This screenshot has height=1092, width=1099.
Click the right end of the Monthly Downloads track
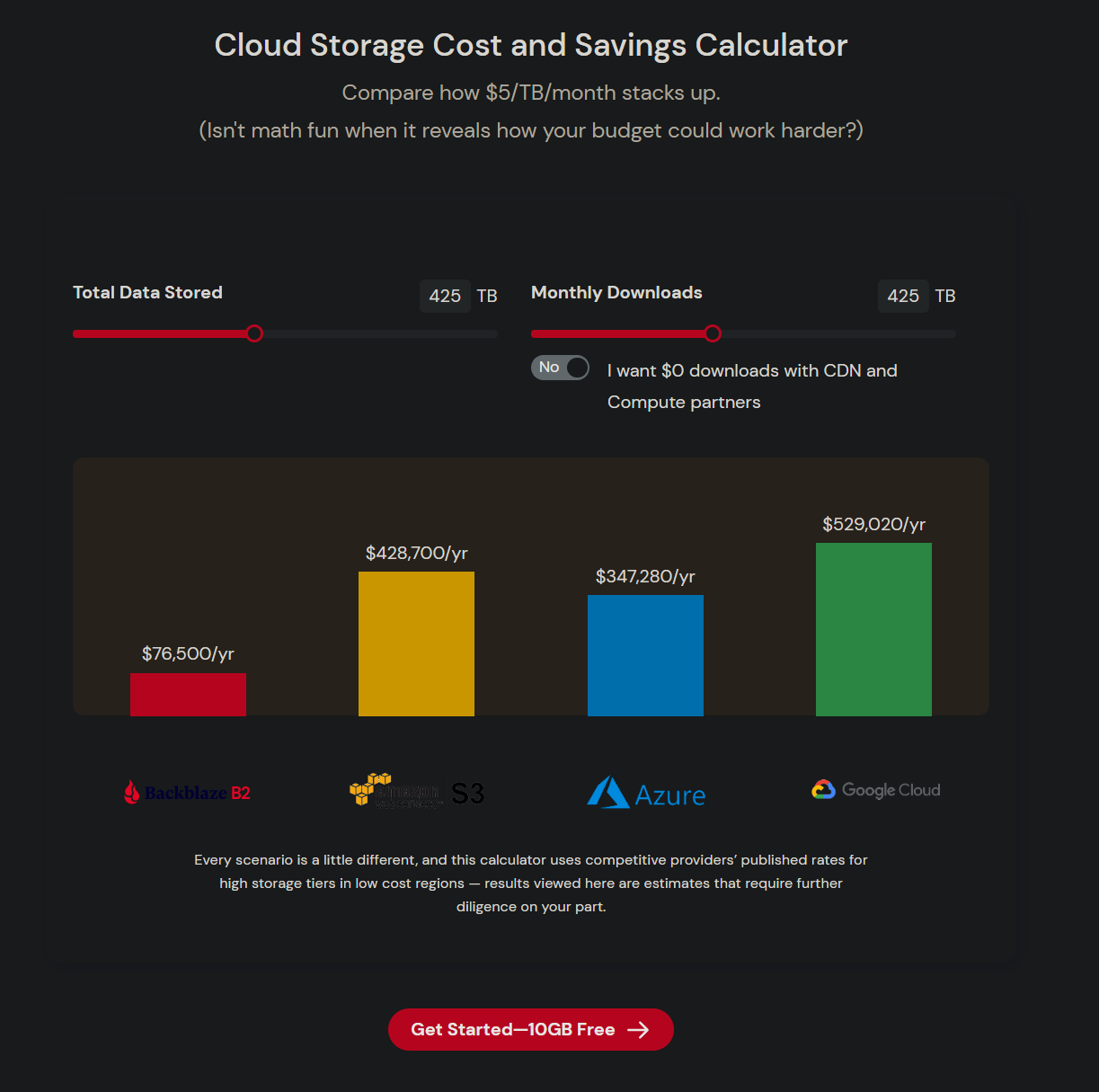pos(951,333)
